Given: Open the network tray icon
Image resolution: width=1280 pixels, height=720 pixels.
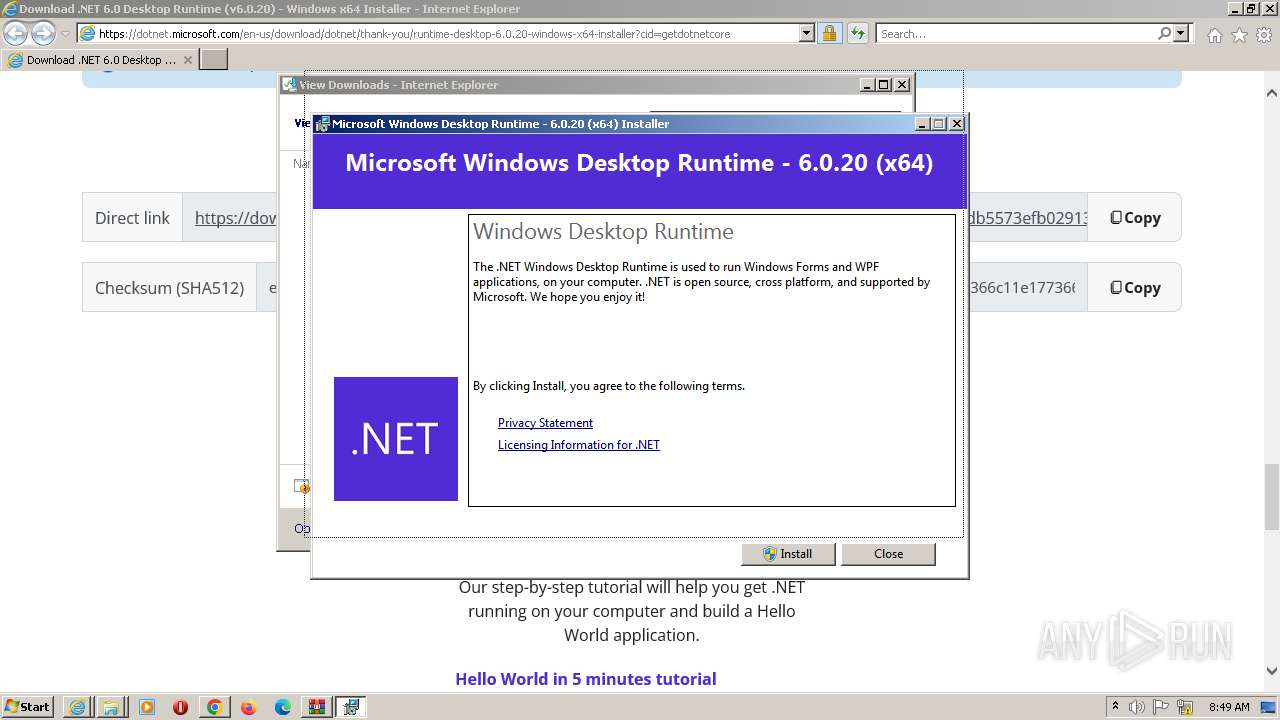Looking at the screenshot, I should pos(1186,707).
